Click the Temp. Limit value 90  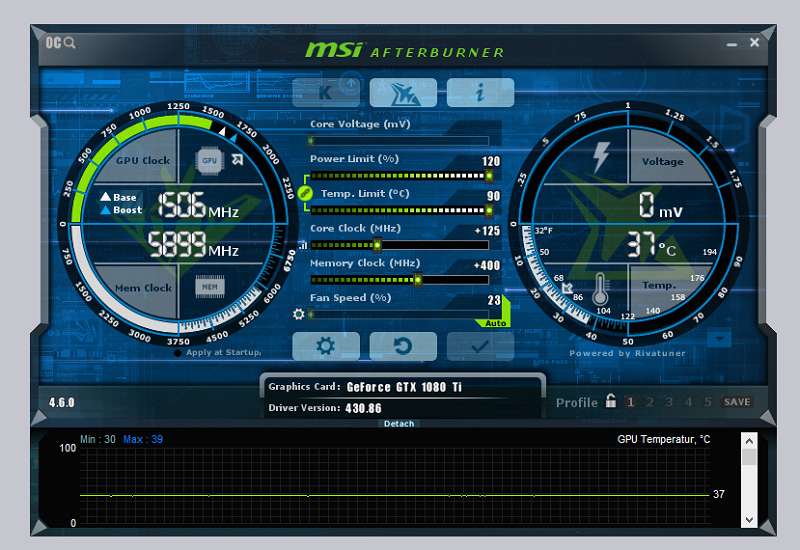coord(493,196)
